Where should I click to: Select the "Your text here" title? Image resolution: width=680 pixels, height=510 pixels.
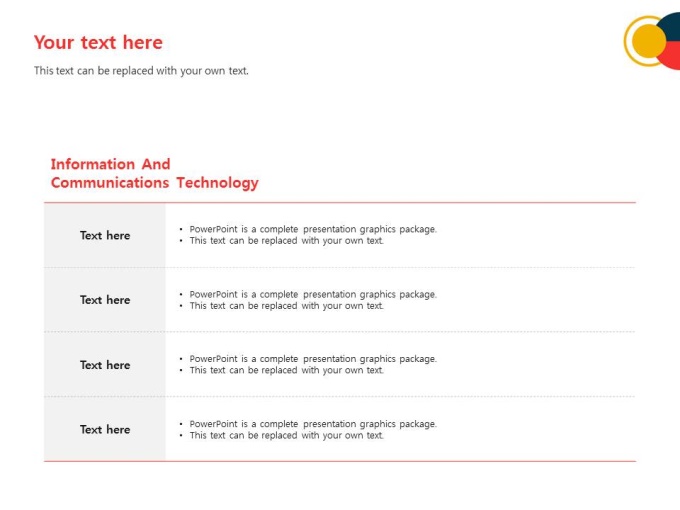coord(98,42)
